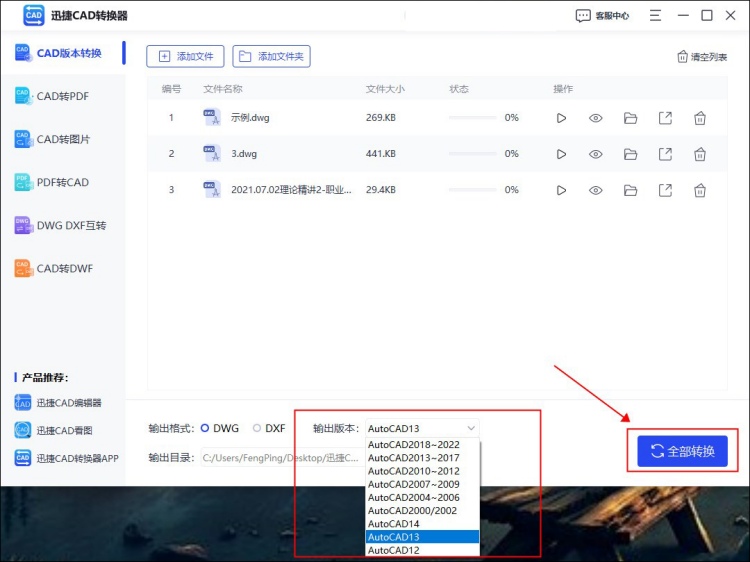Switch to CAD转DWF mode

tap(54, 268)
